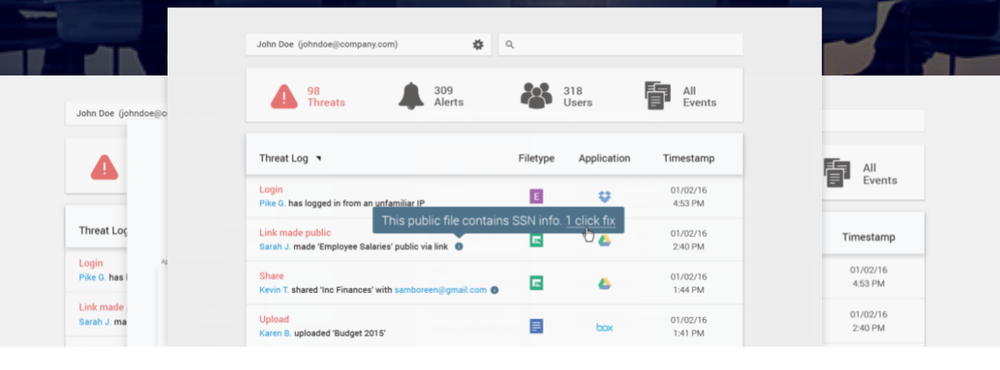Click the Filetype column header
Image resolution: width=1000 pixels, height=370 pixels.
point(536,158)
